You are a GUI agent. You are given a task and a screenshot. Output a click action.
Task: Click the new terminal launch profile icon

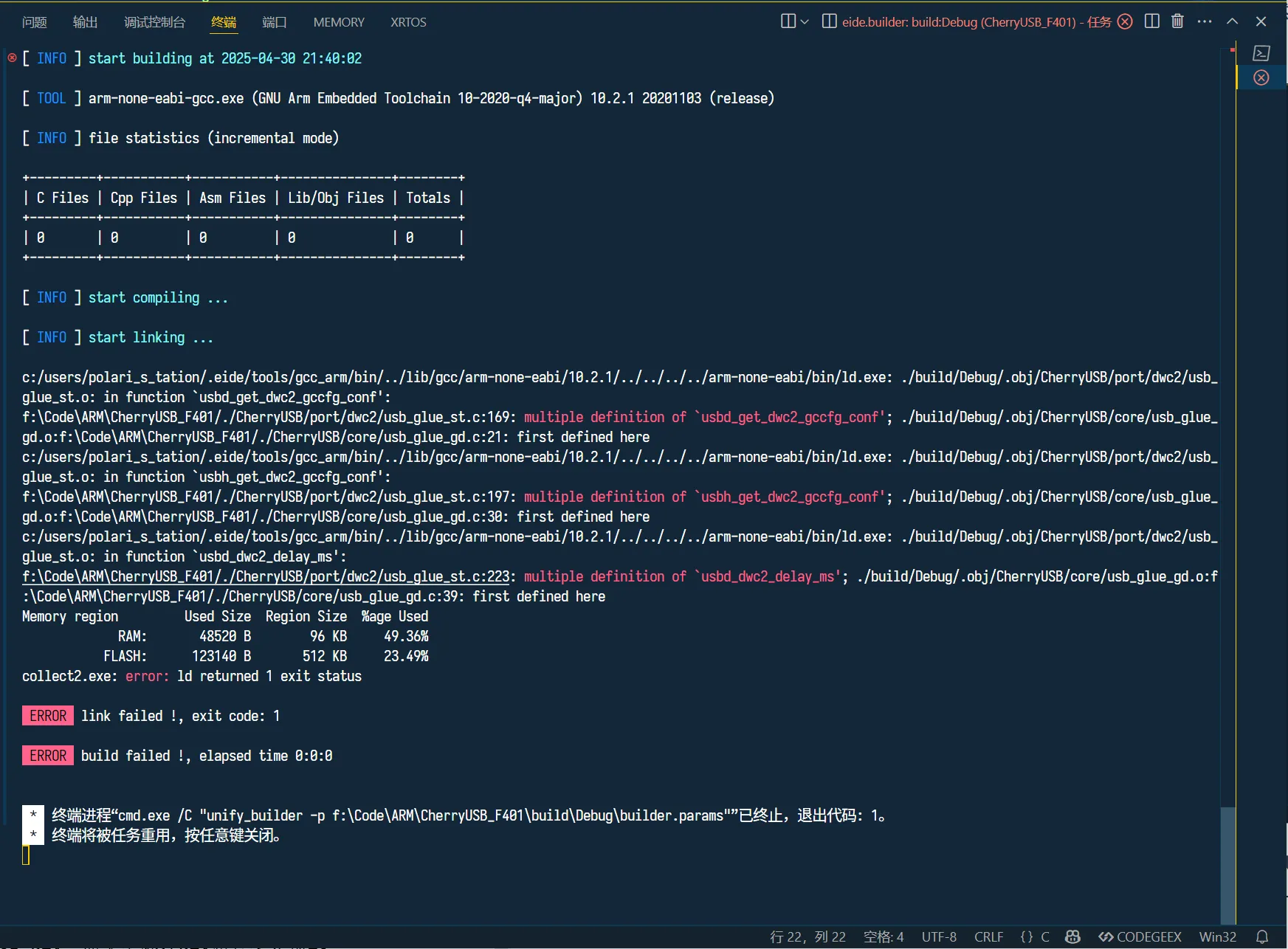788,21
